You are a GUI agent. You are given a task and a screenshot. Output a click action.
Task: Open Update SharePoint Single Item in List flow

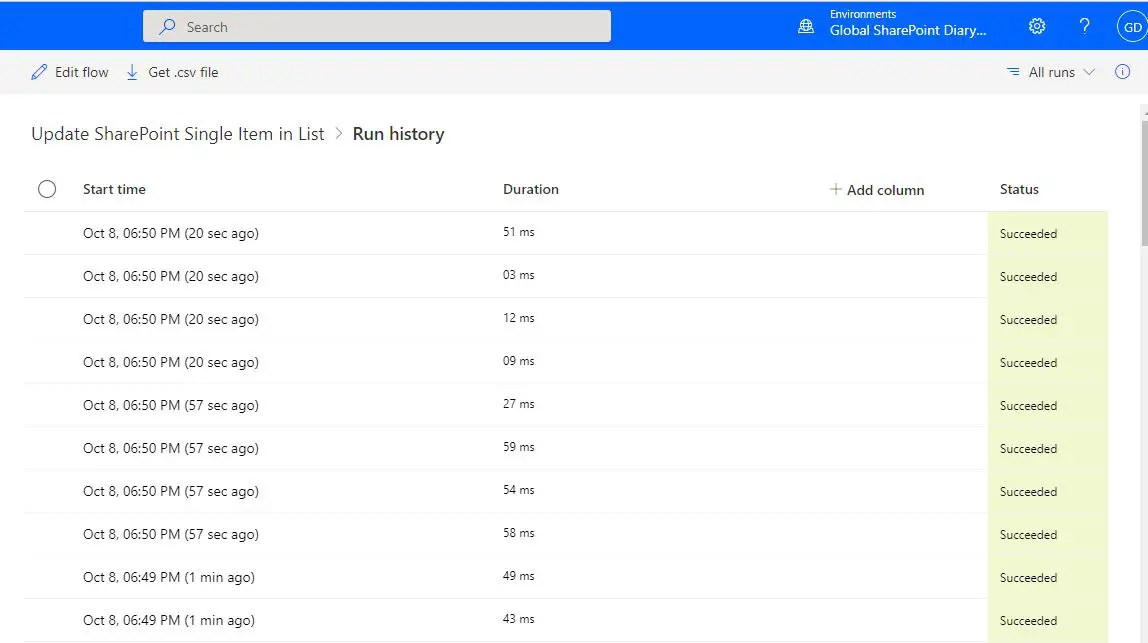(177, 133)
